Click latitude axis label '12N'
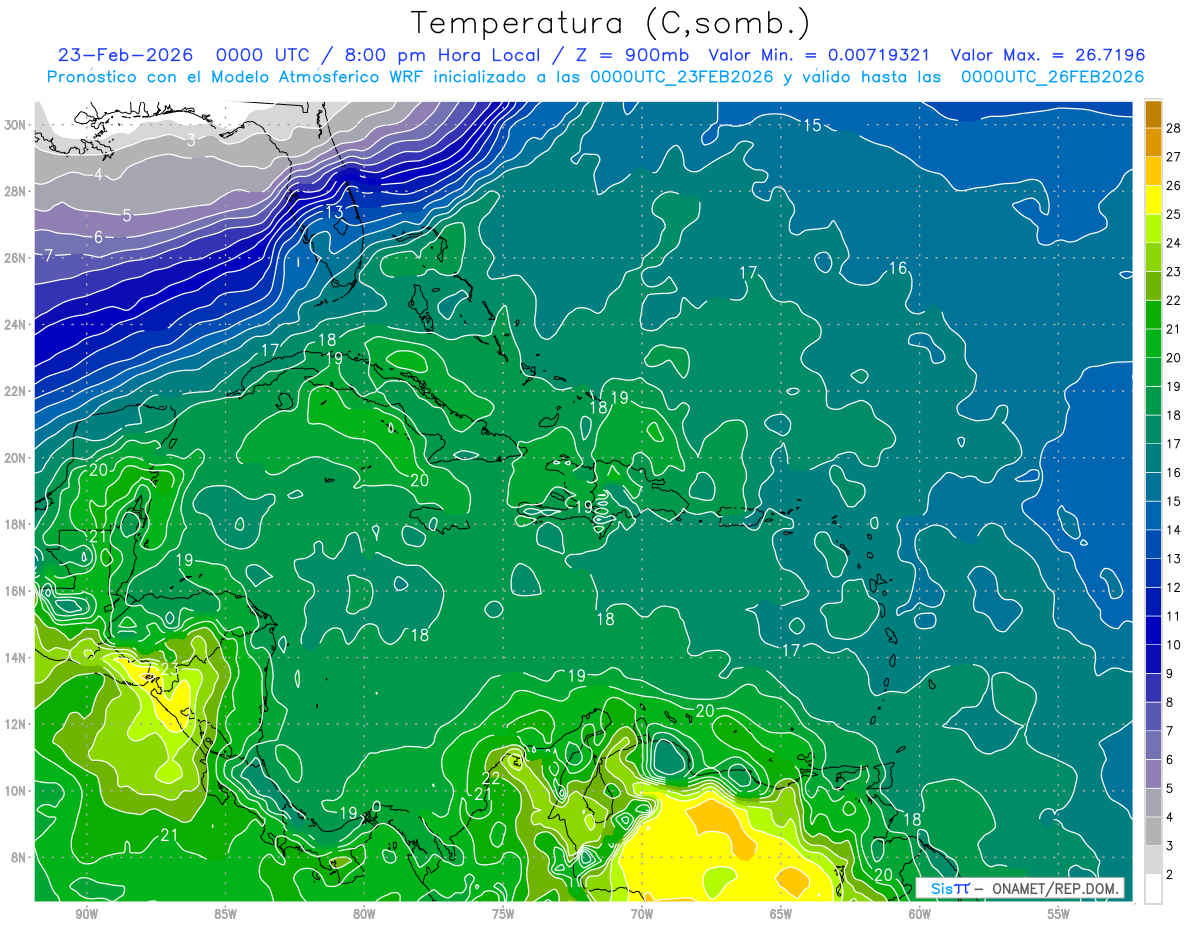 point(16,724)
